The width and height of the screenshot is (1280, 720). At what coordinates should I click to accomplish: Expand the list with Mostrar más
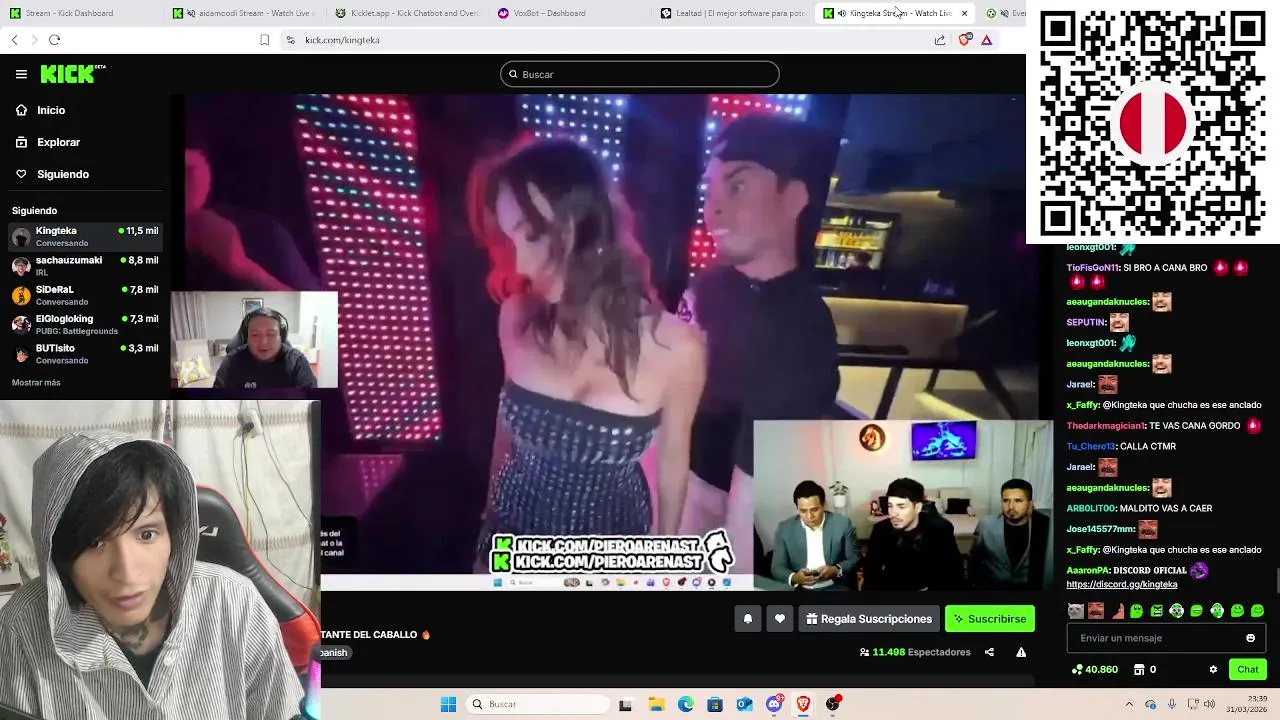[x=36, y=383]
